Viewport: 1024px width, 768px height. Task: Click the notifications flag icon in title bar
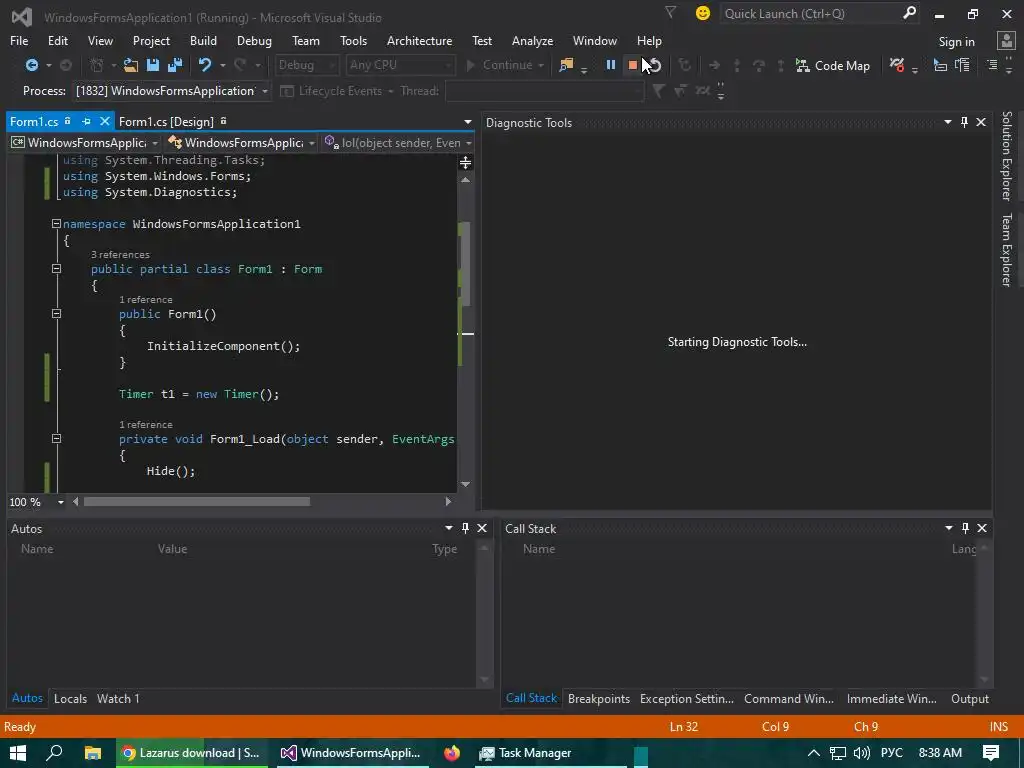(x=670, y=12)
